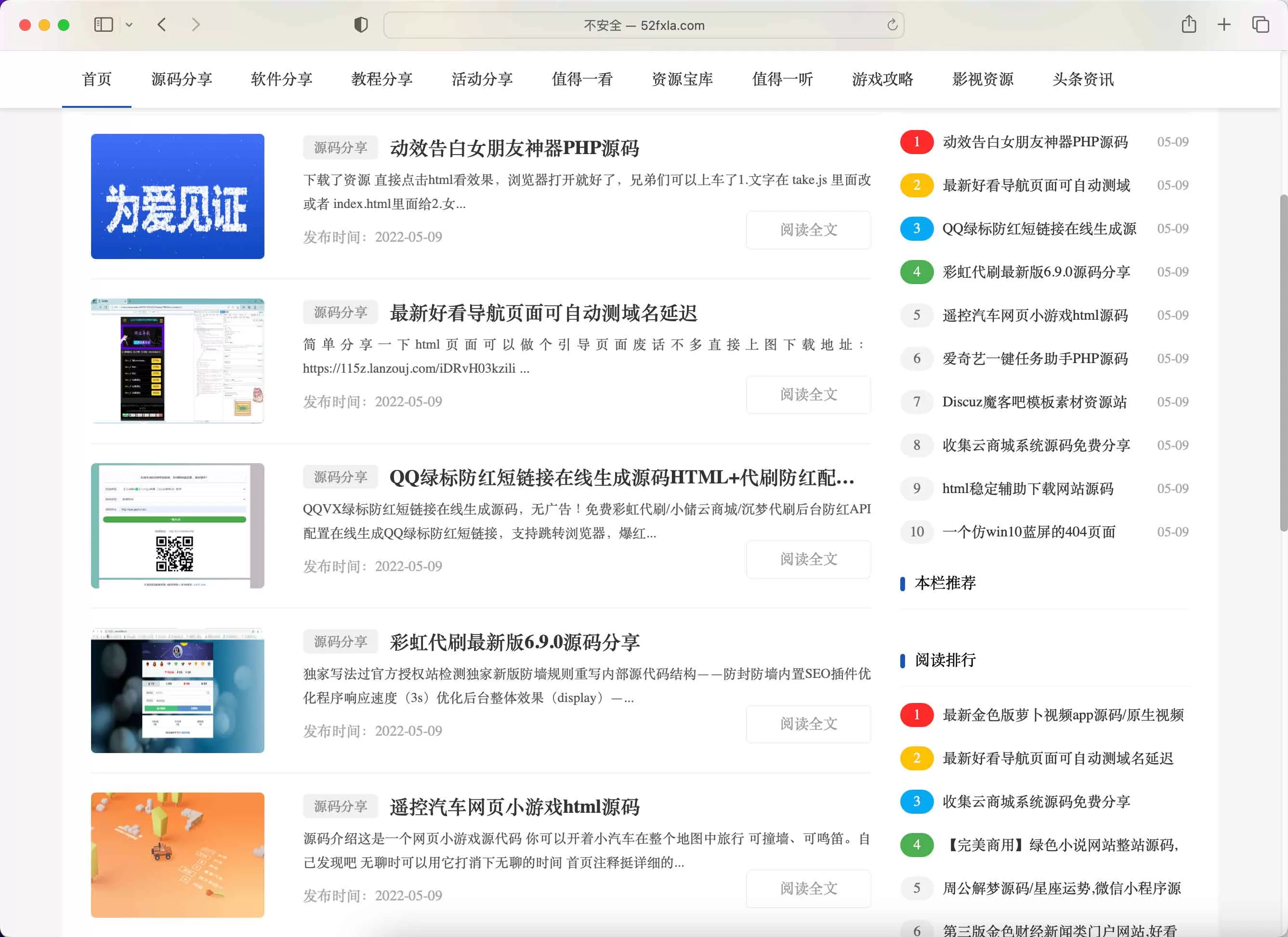Open the 源码分享 nav tab
Viewport: 1288px width, 937px height.
tap(182, 79)
